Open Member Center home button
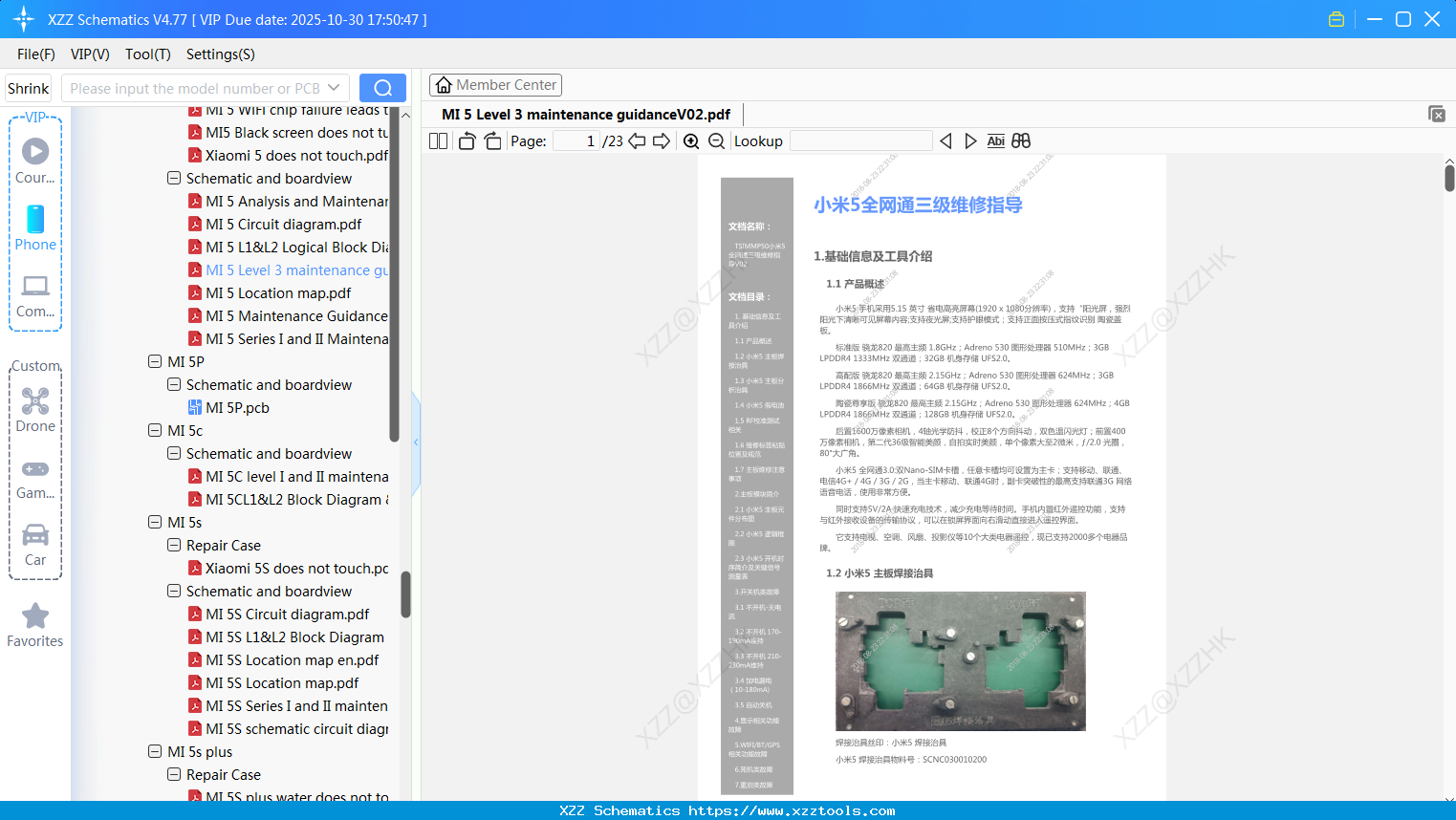1456x820 pixels. pos(495,85)
